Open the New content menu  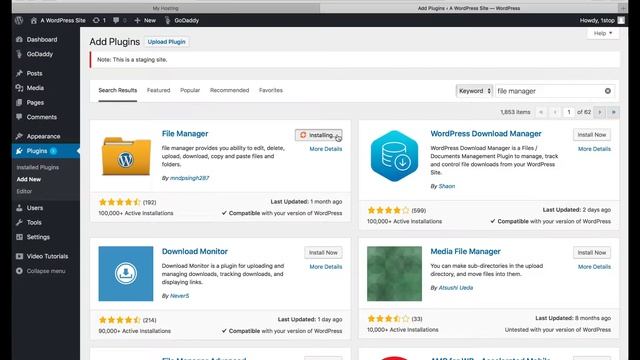(145, 20)
